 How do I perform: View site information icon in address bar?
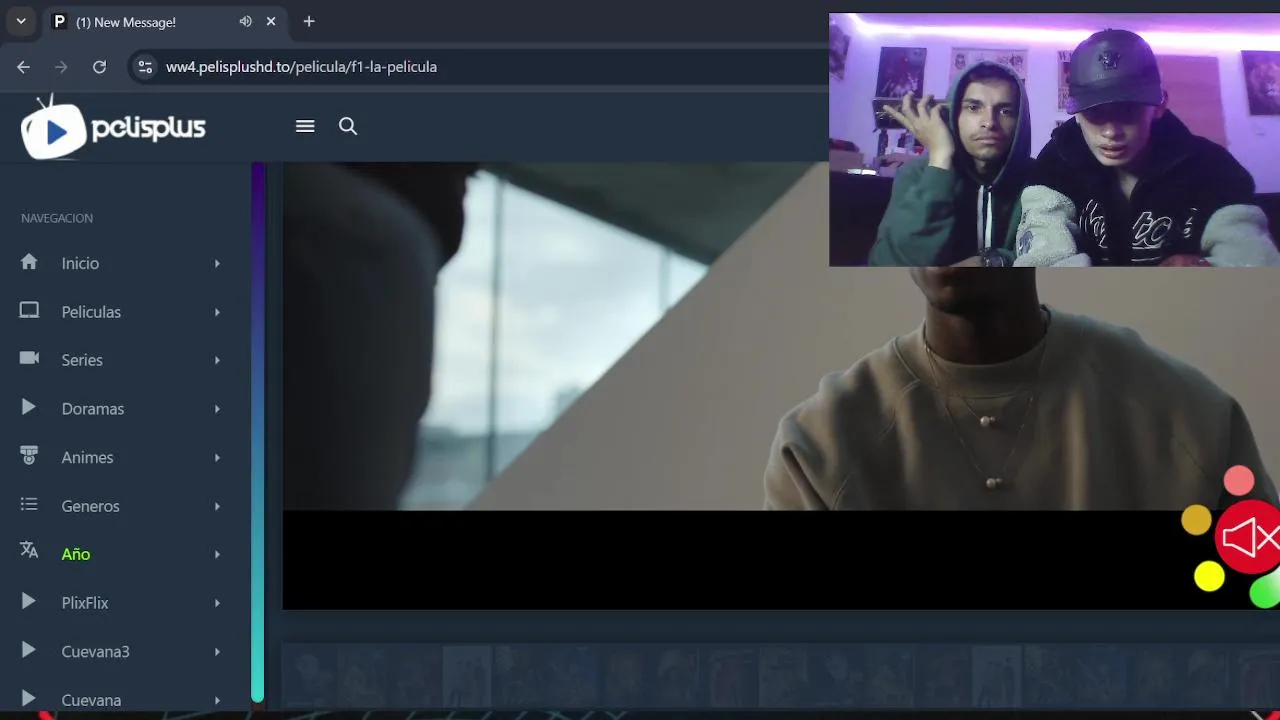[x=145, y=67]
